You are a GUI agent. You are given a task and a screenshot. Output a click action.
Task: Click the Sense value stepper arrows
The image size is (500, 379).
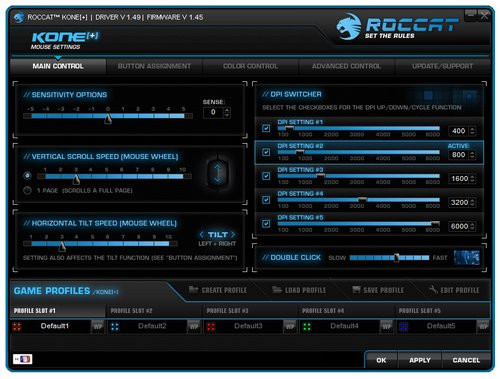(x=227, y=112)
